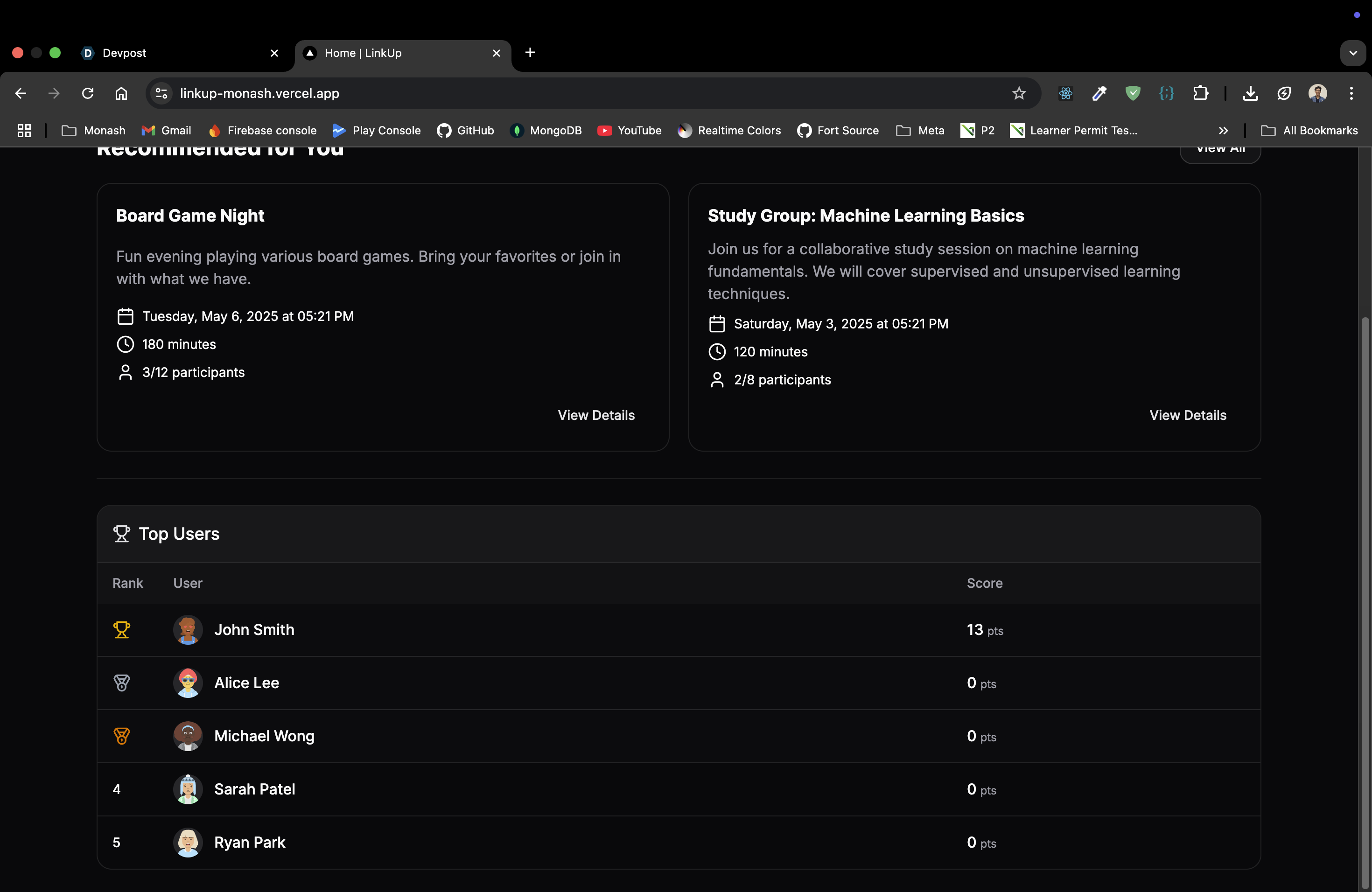Click the browser home icon
This screenshot has width=1372, height=892.
(x=121, y=93)
